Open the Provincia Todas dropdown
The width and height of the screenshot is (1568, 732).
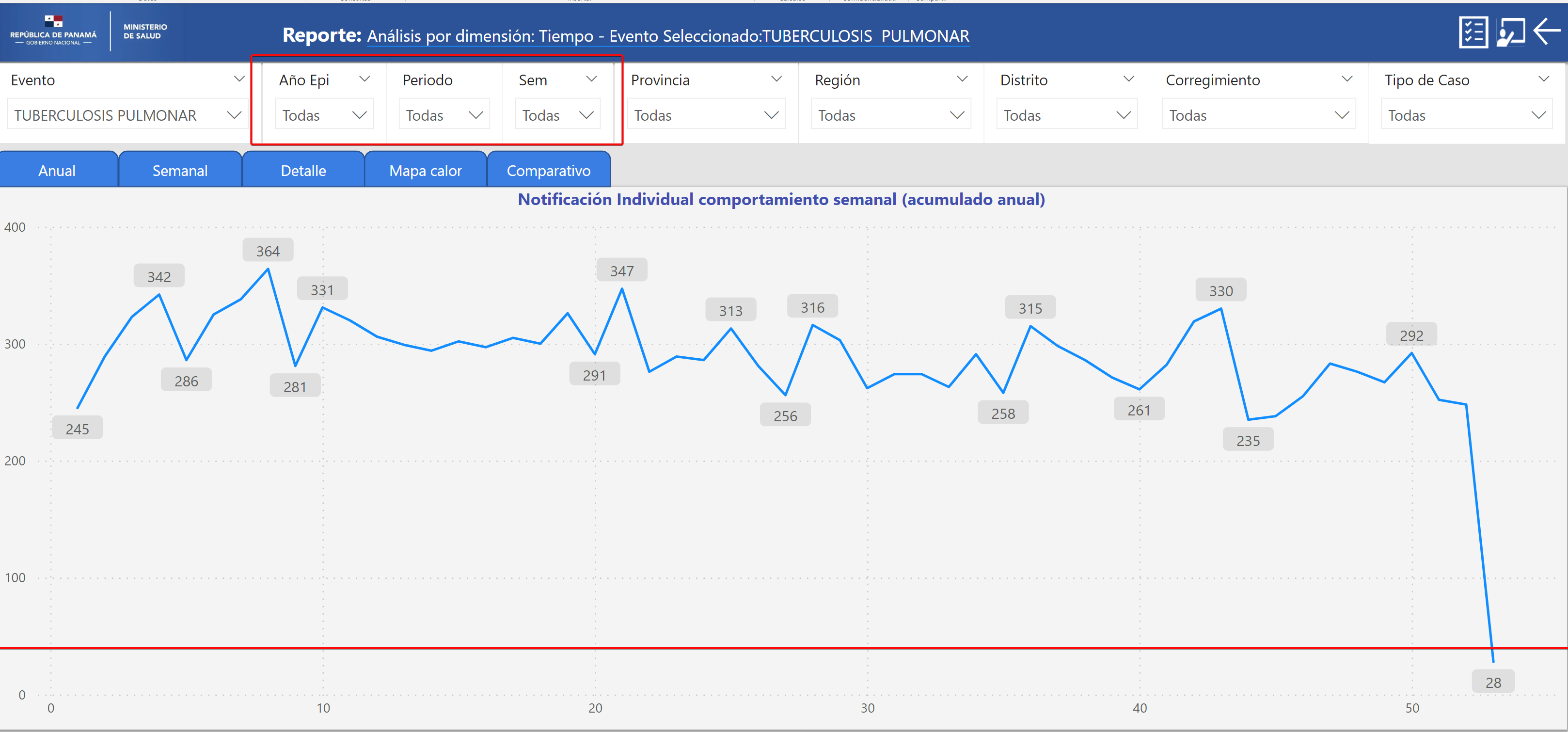pos(706,115)
